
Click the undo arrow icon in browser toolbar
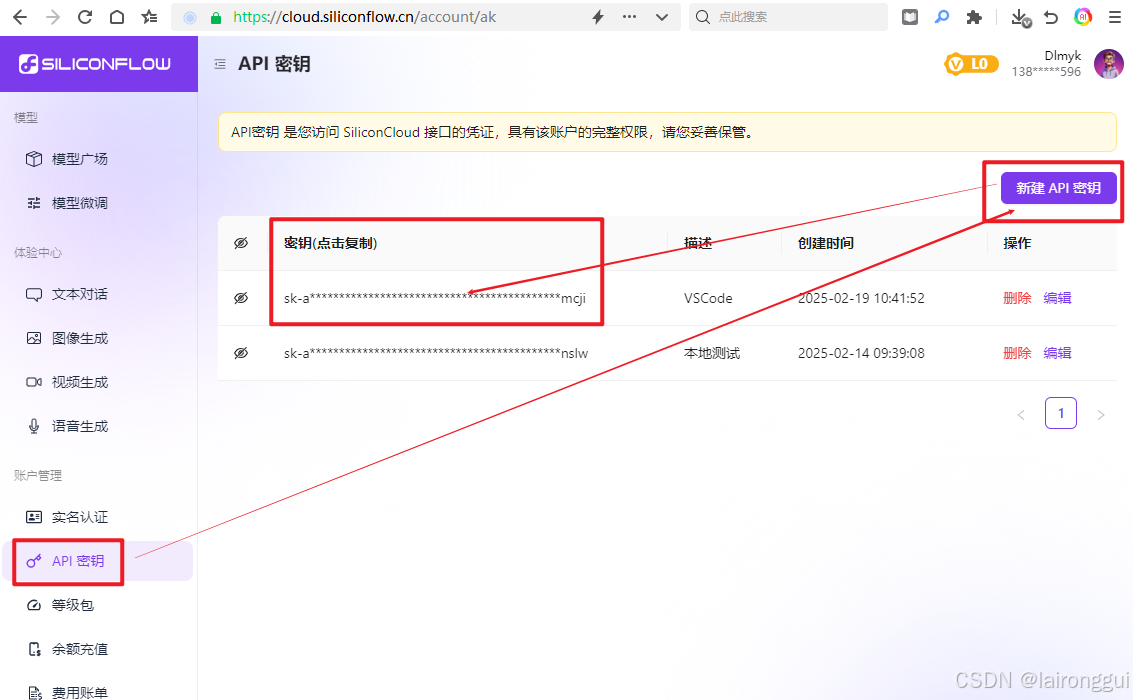[1051, 17]
